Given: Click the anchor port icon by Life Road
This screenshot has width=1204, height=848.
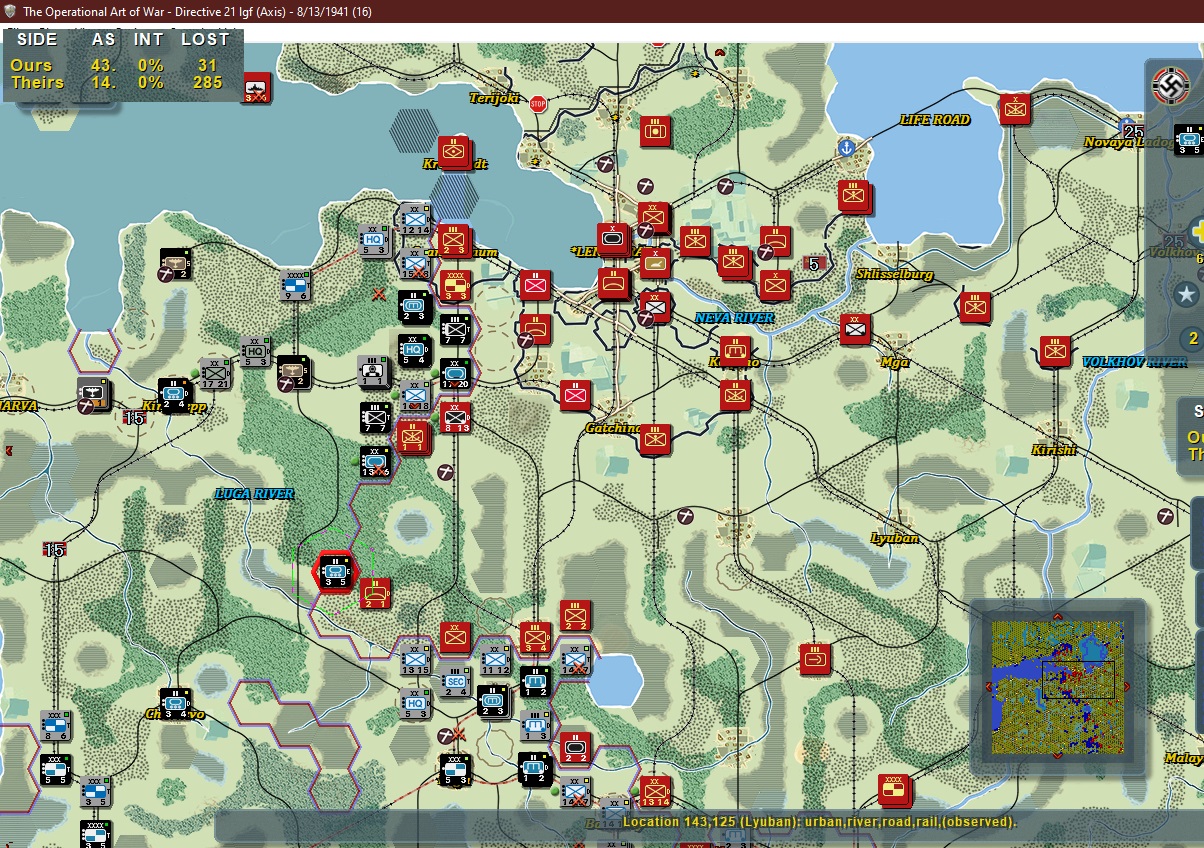Looking at the screenshot, I should (847, 148).
